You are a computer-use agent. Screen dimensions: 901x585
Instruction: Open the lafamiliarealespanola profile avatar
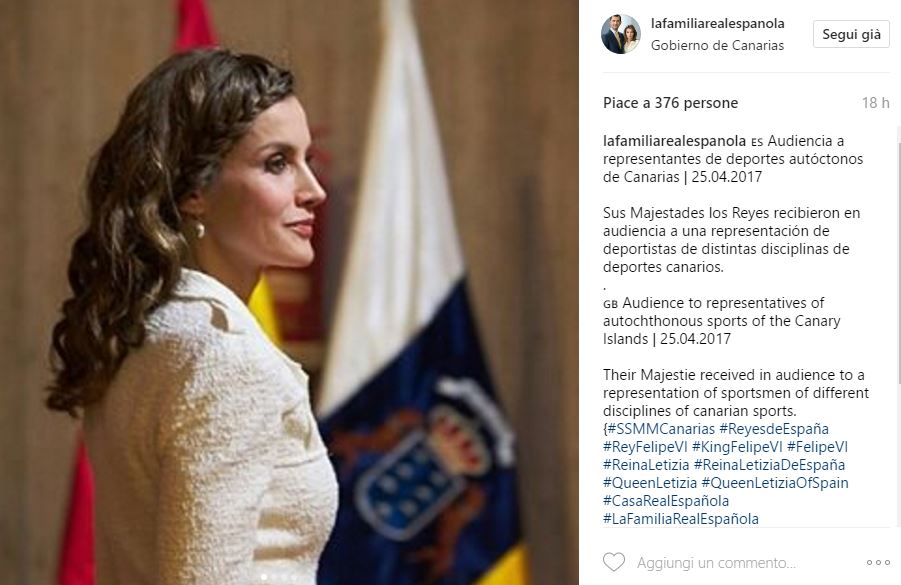click(621, 34)
